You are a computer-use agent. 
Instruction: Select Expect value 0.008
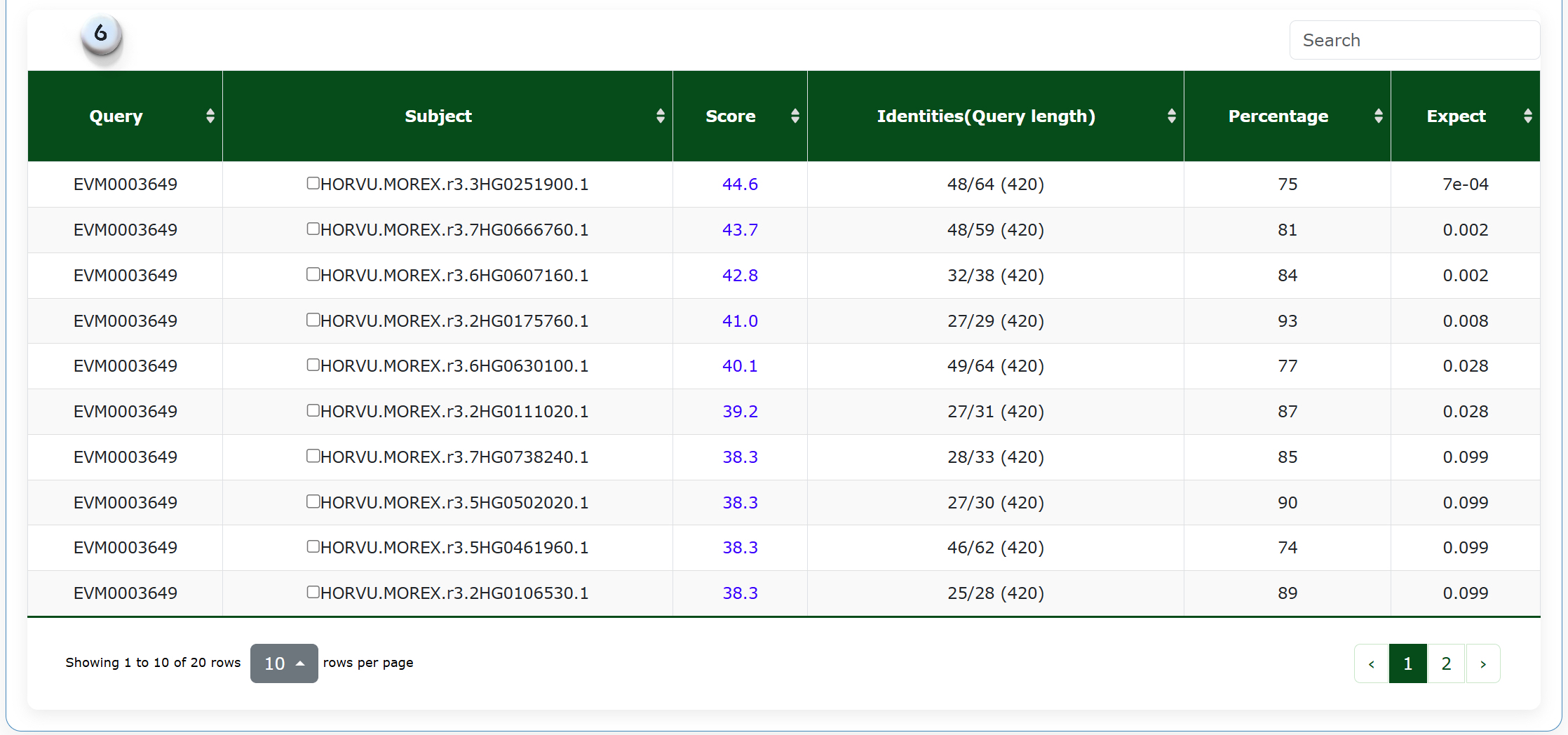[x=1465, y=321]
